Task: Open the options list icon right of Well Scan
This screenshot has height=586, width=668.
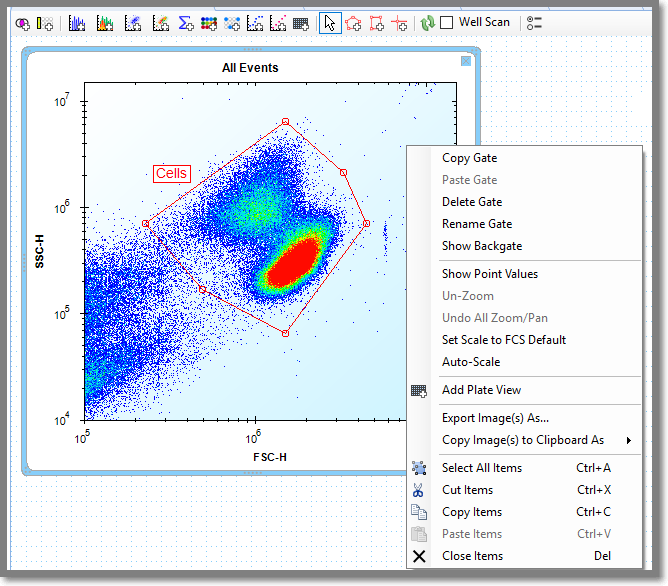Action: 534,23
